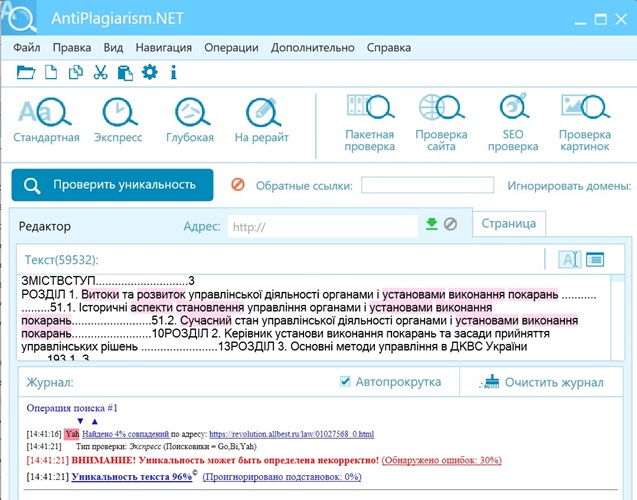Open the Дополнительно menu

(x=312, y=48)
